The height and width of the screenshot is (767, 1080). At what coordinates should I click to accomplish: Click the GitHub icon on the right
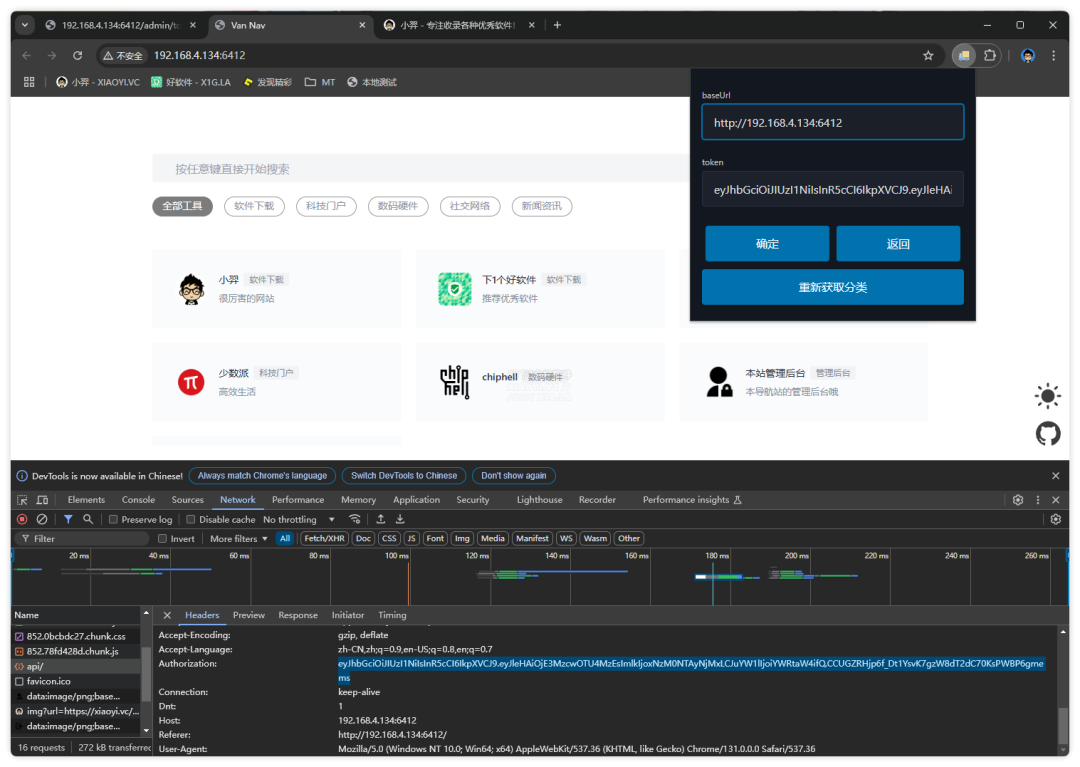(x=1047, y=433)
